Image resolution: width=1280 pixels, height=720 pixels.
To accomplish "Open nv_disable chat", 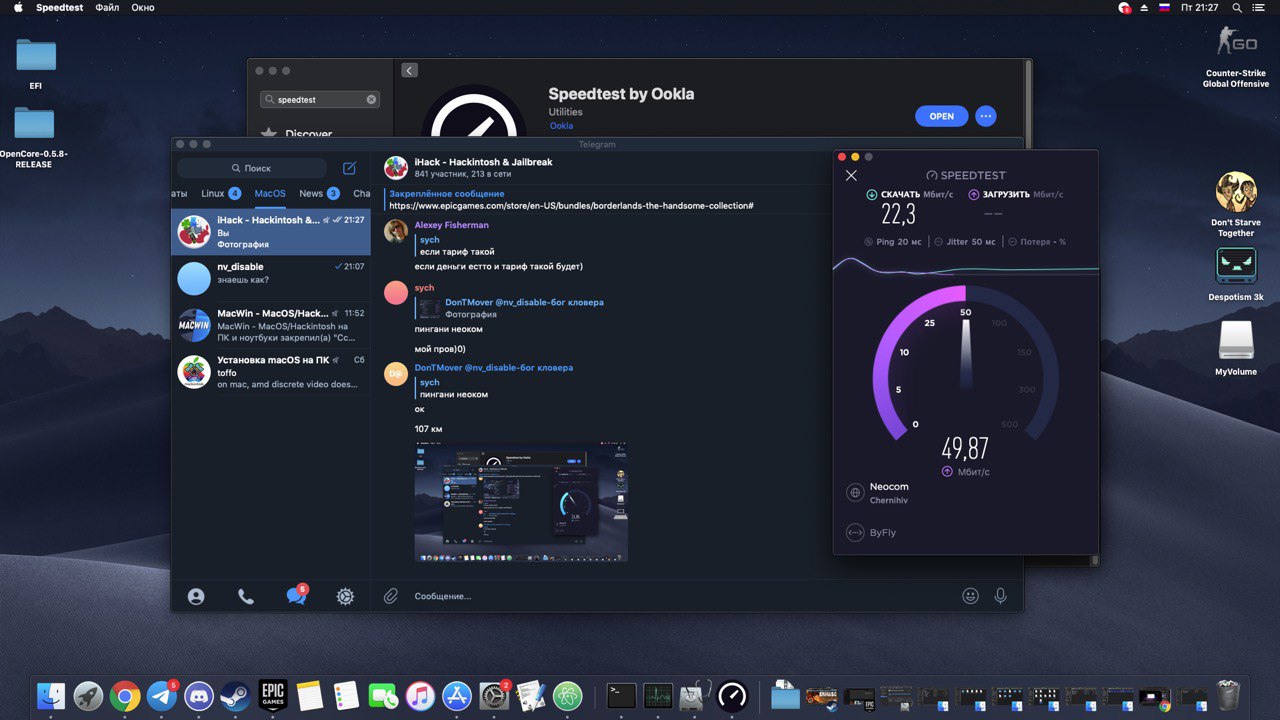I will click(271, 279).
